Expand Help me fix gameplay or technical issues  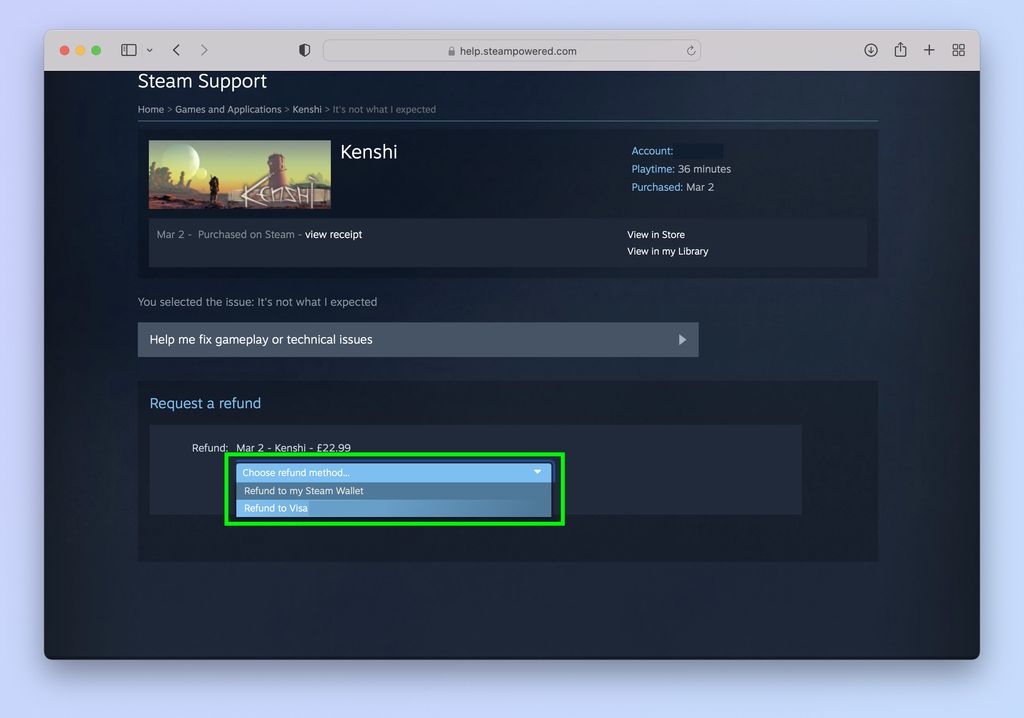418,339
